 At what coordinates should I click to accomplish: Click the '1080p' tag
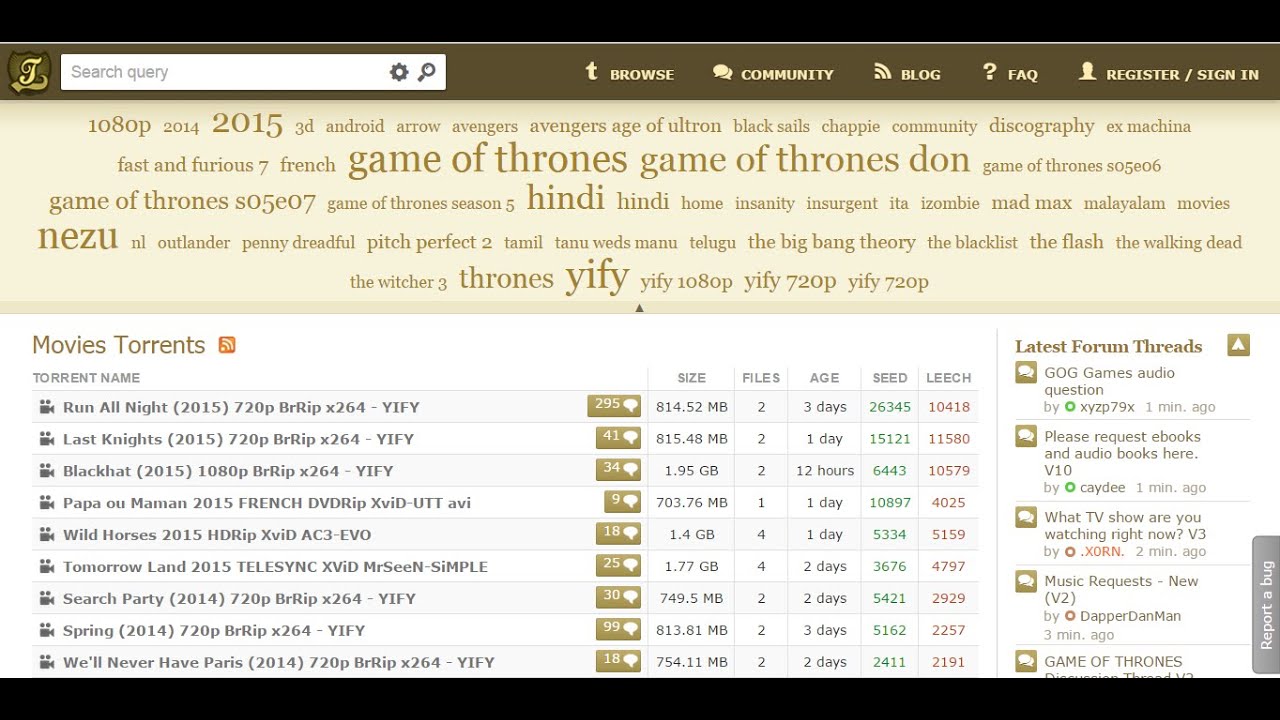(x=119, y=125)
